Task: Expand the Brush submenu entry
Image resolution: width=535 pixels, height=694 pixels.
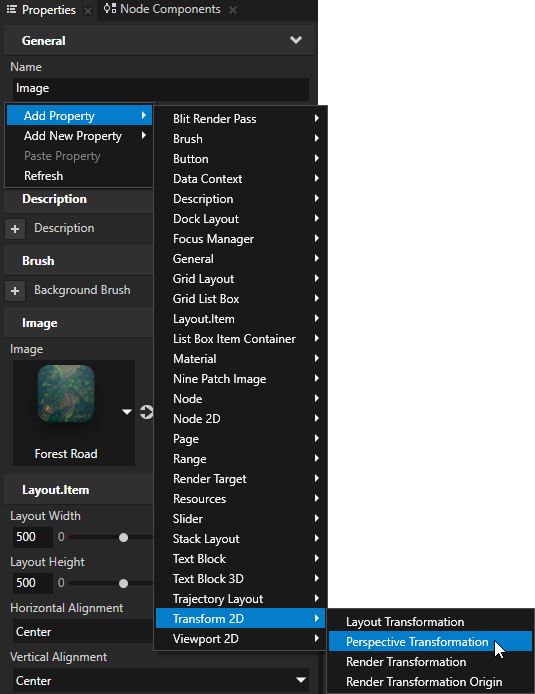Action: pyautogui.click(x=241, y=139)
